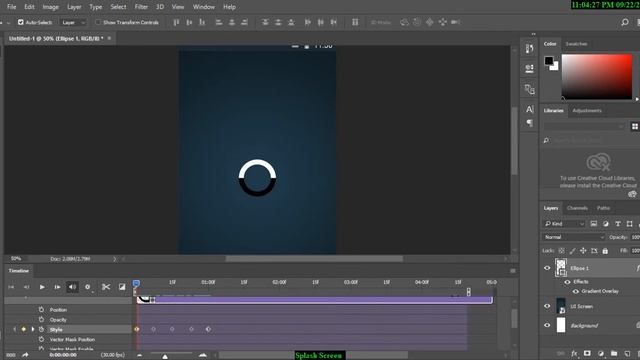The width and height of the screenshot is (640, 360).
Task: Lock transparent pixels icon
Action: [562, 251]
